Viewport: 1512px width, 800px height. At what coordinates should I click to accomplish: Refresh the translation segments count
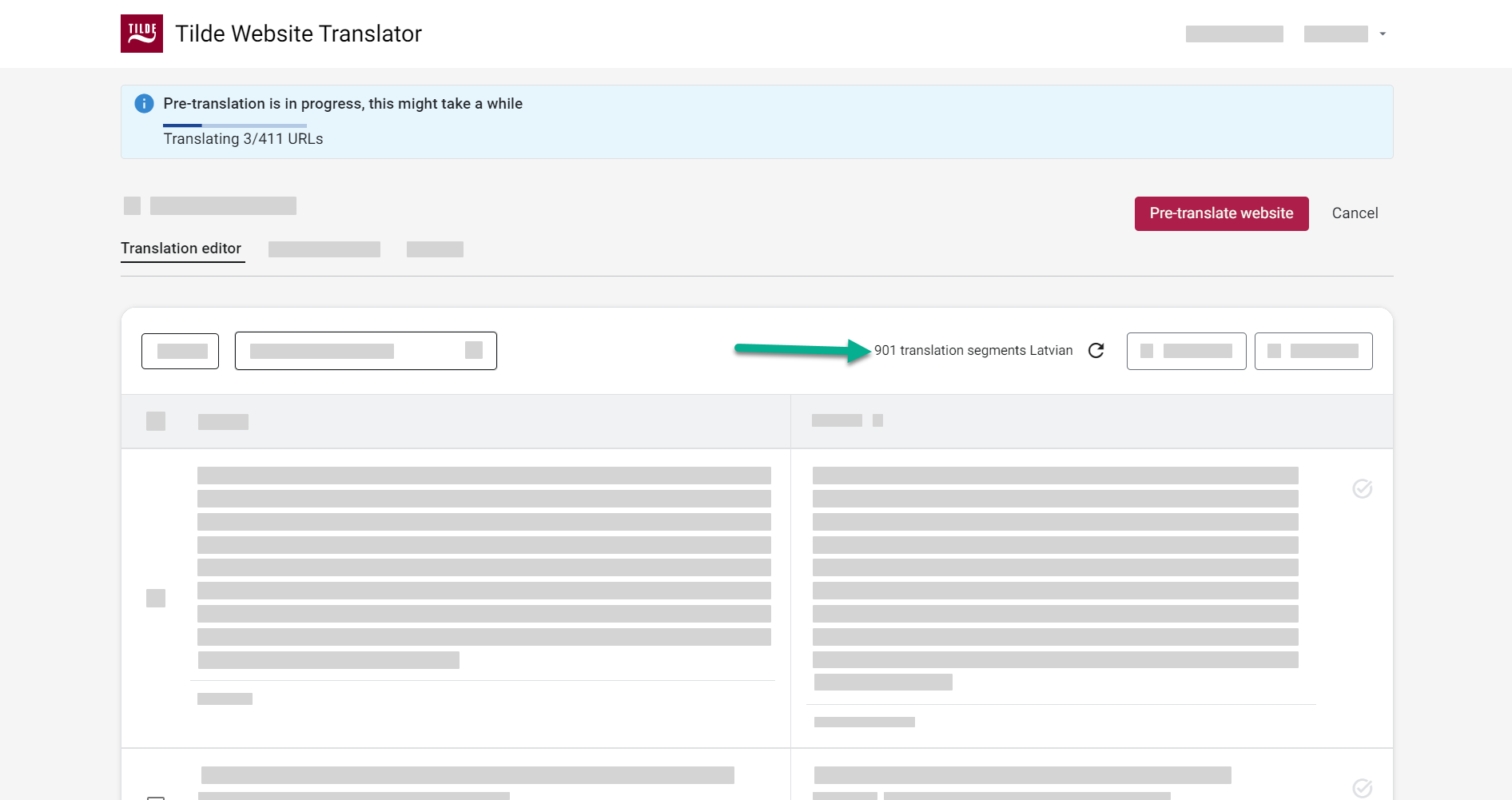[x=1096, y=351]
